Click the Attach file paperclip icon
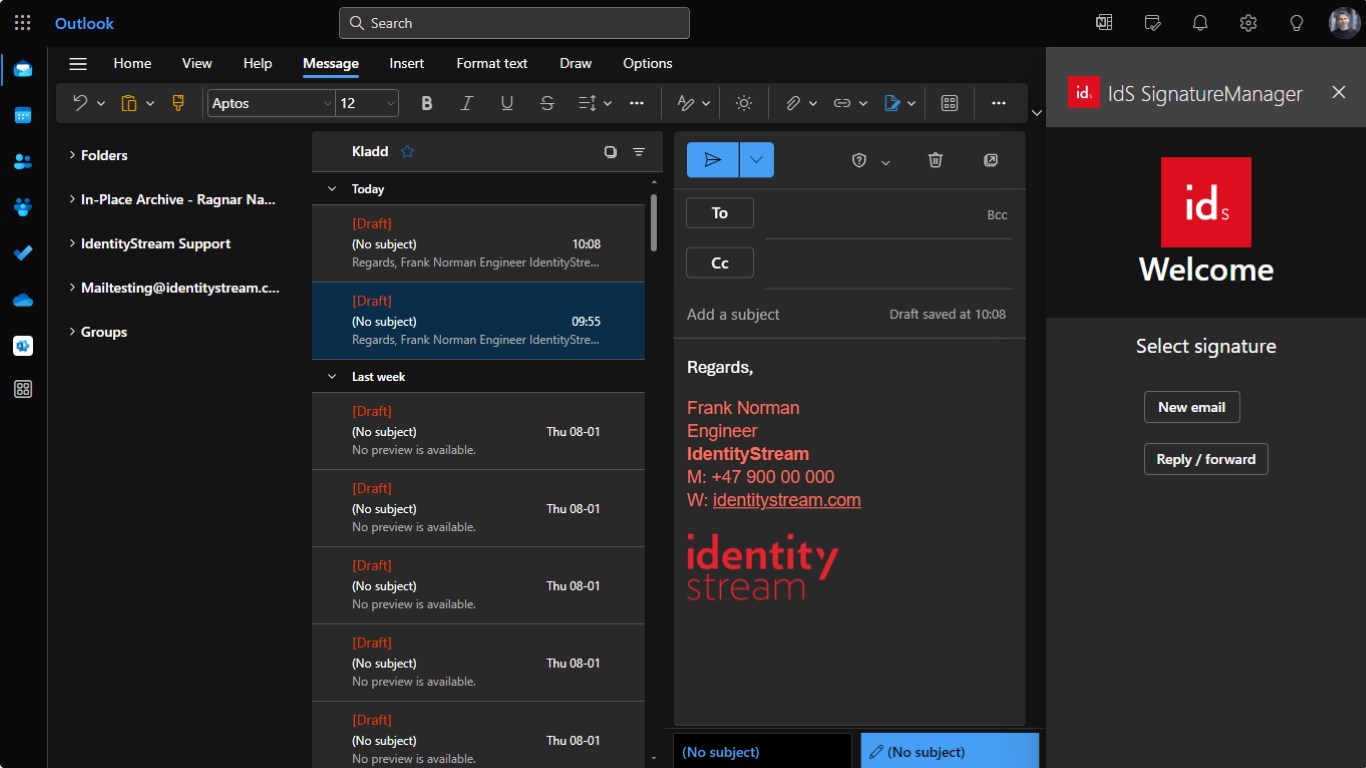This screenshot has width=1366, height=768. click(x=792, y=103)
